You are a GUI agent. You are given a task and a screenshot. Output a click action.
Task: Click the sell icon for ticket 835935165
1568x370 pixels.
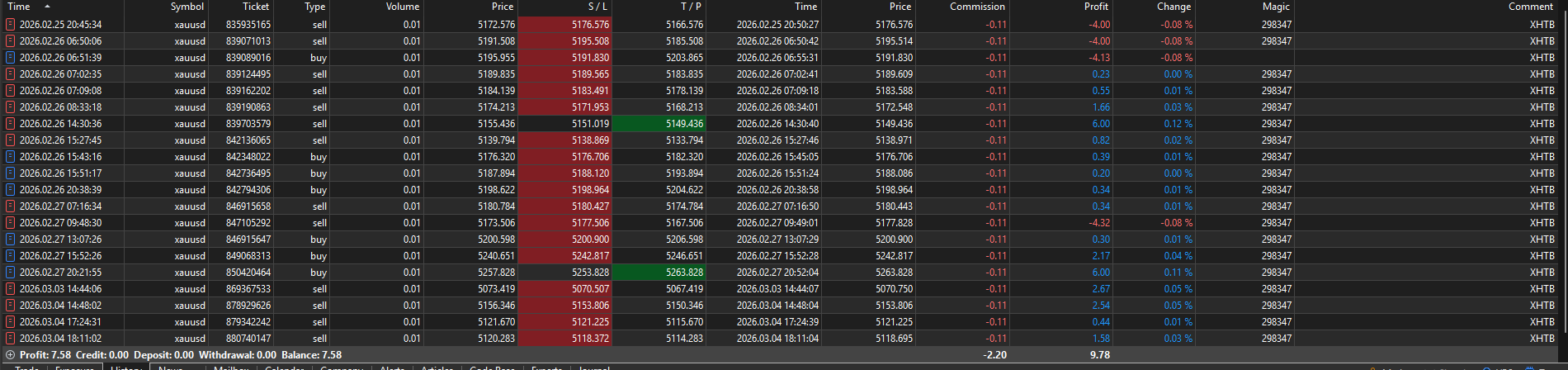[11, 25]
